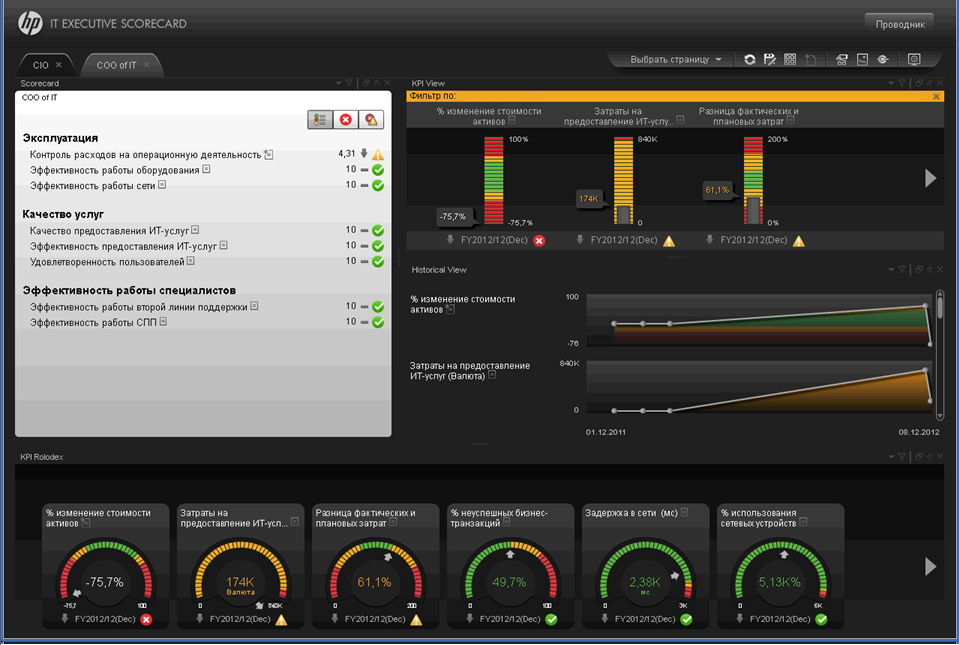Click the 174K 'Затраты на предоставление' gauge card
The width and height of the screenshot is (959, 645).
pos(240,566)
